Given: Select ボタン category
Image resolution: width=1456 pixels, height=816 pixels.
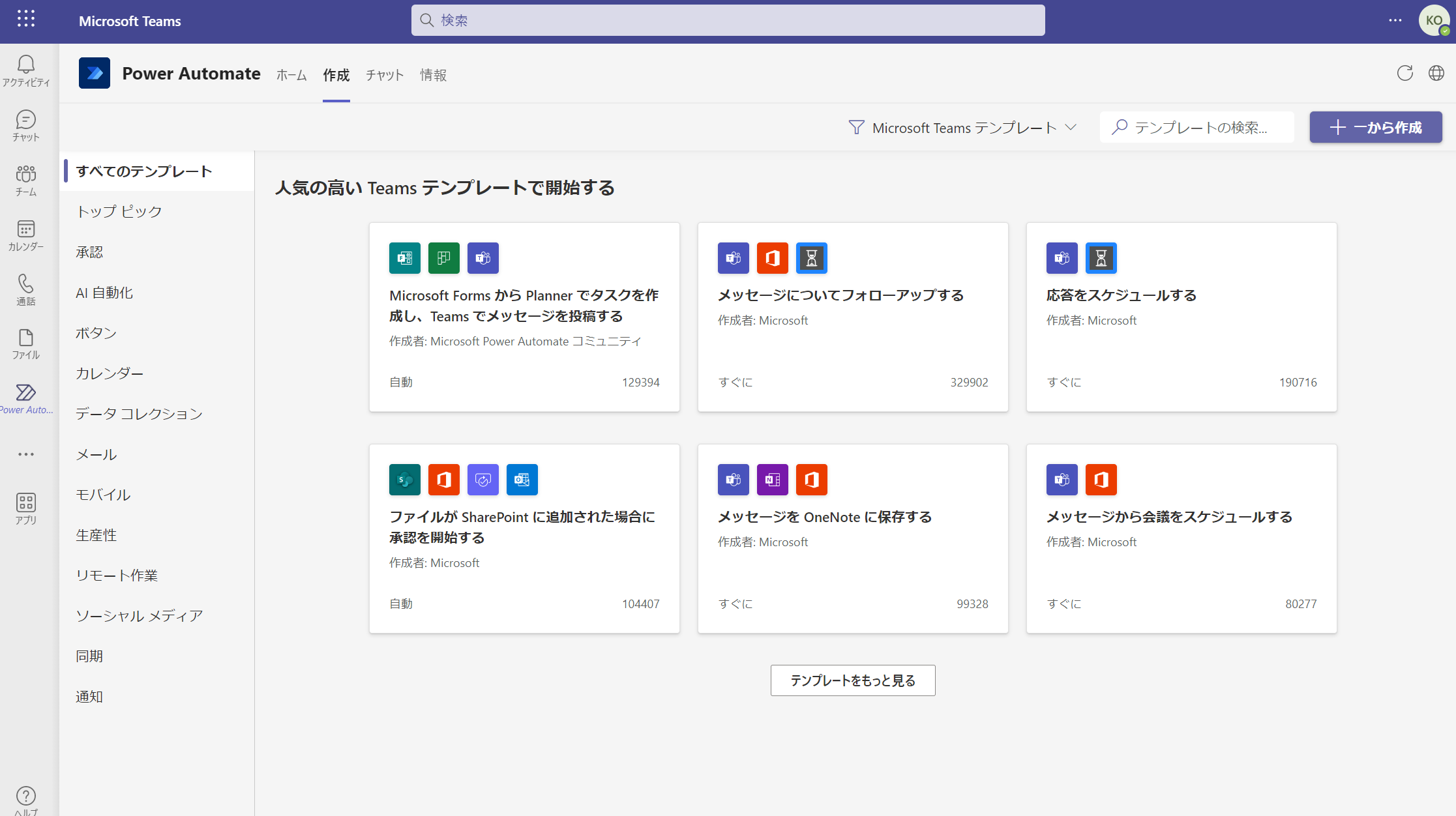Looking at the screenshot, I should coord(157,332).
